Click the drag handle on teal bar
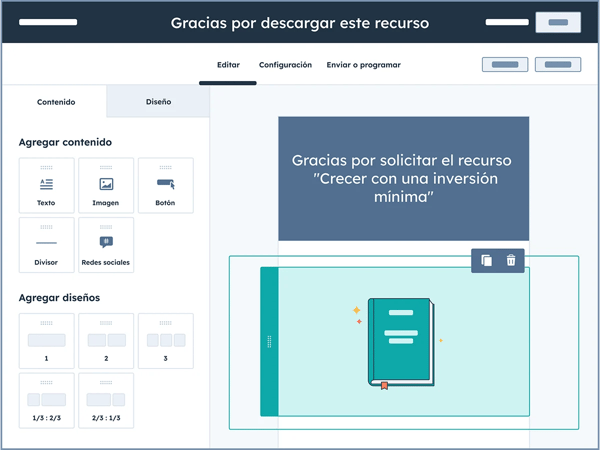This screenshot has width=600, height=450. (x=269, y=342)
